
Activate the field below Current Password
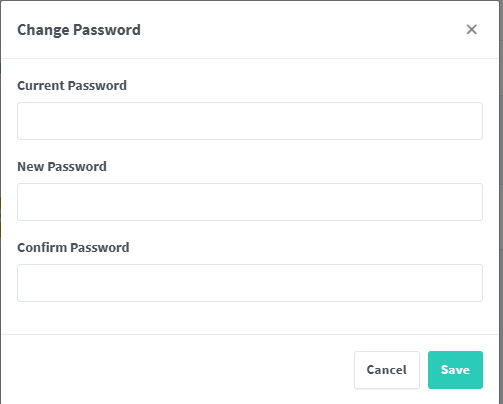[x=250, y=121]
